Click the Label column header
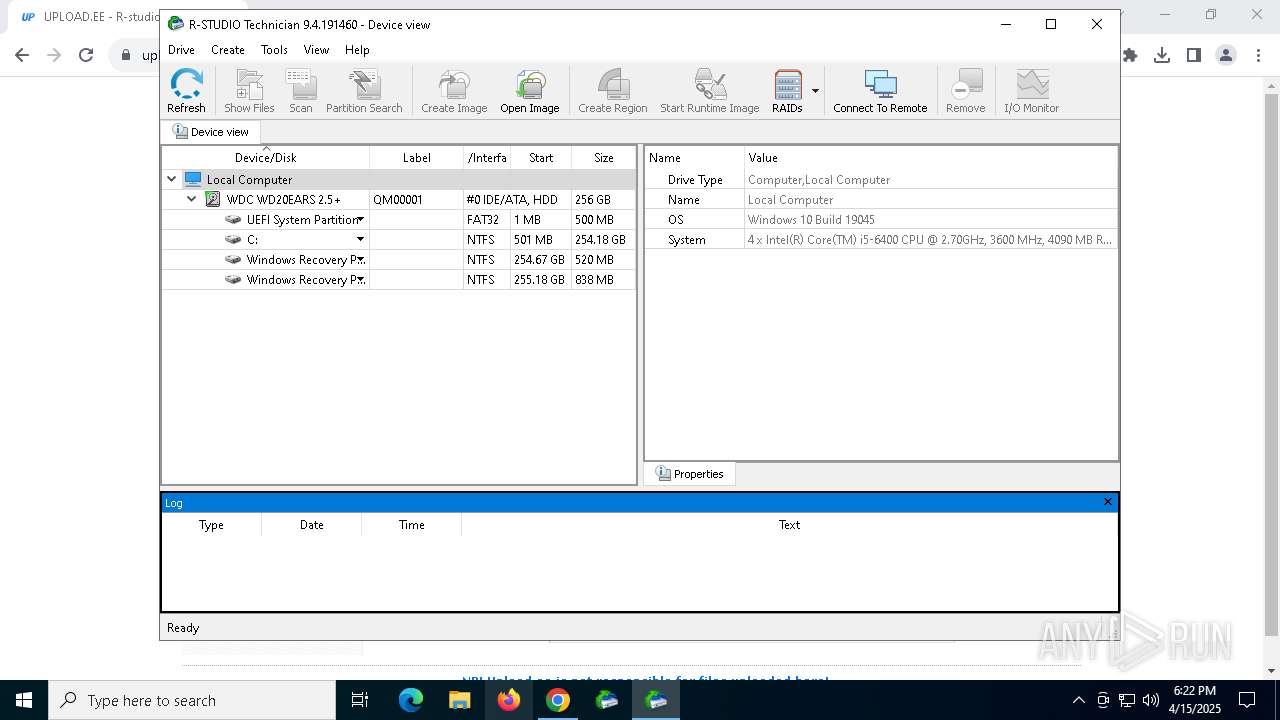1280x720 pixels. [417, 158]
